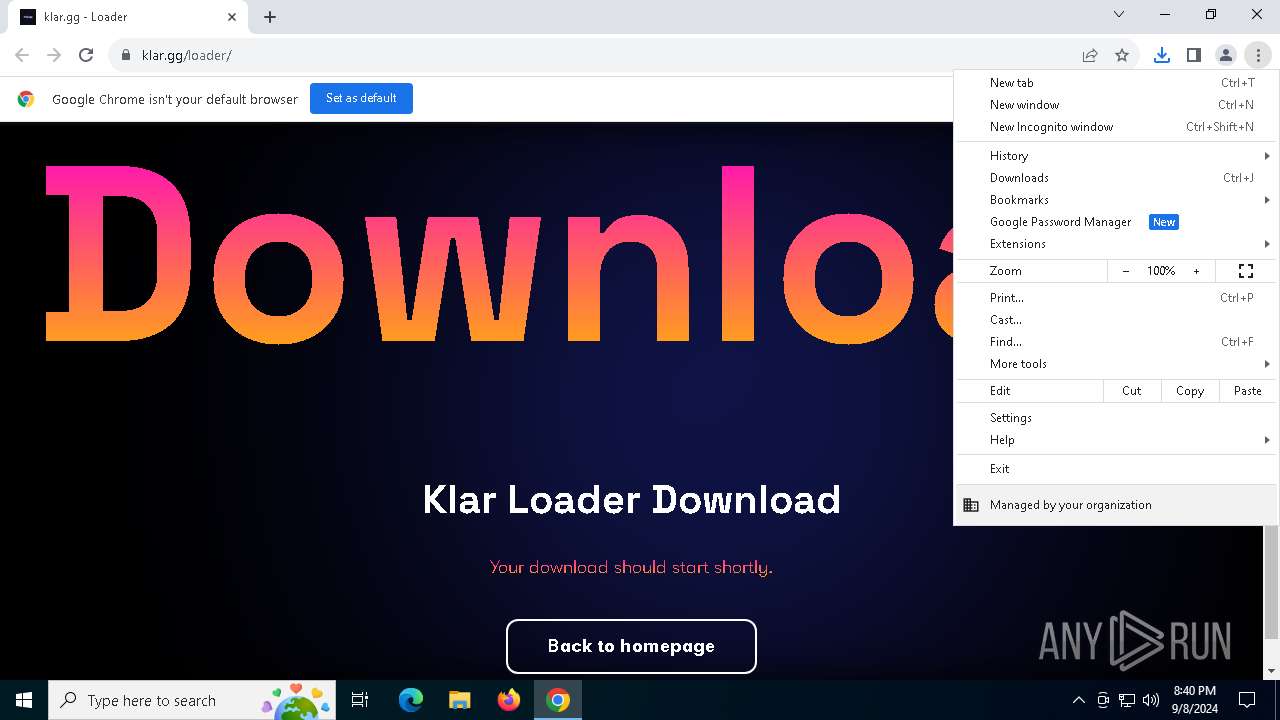
Task: Expand the Help submenu
Action: point(1115,440)
